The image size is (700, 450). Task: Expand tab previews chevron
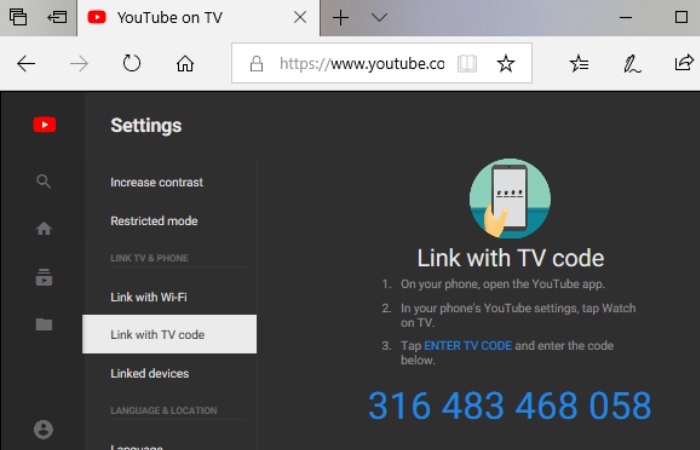(x=379, y=18)
